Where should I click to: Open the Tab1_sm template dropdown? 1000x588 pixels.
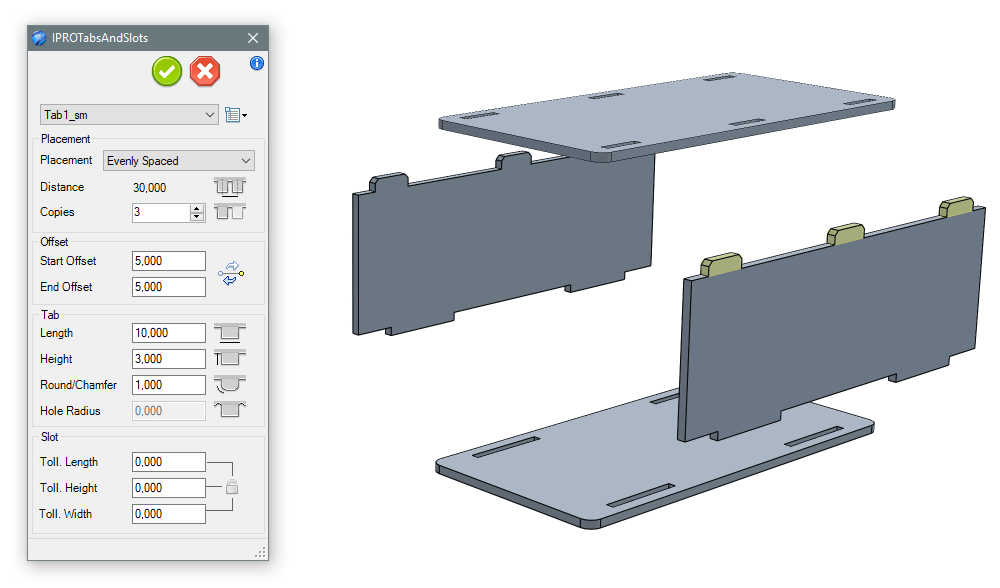(129, 115)
